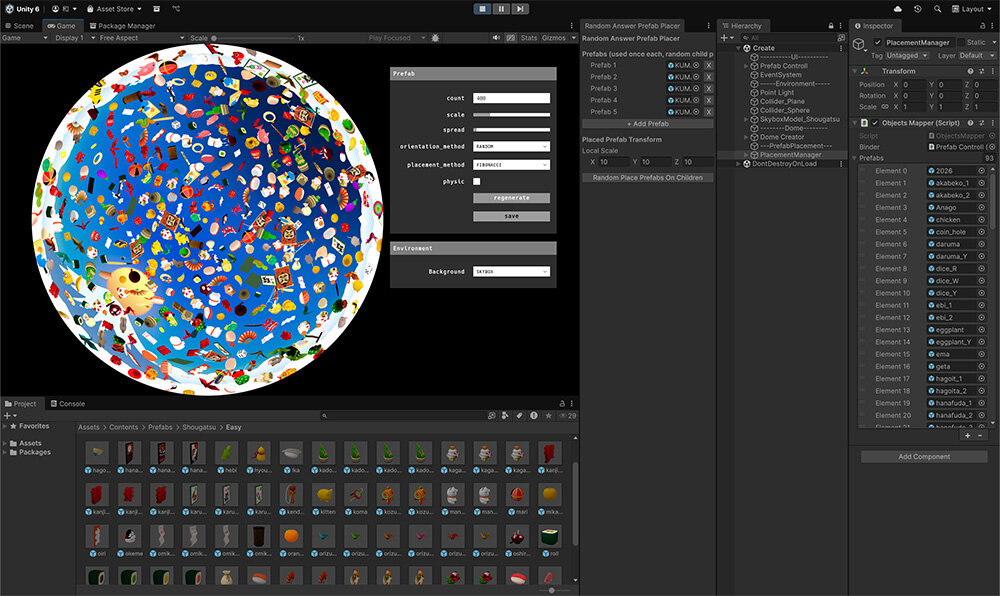Click the bug icon in Game toolbar
Image resolution: width=1000 pixels, height=596 pixels.
pos(435,38)
